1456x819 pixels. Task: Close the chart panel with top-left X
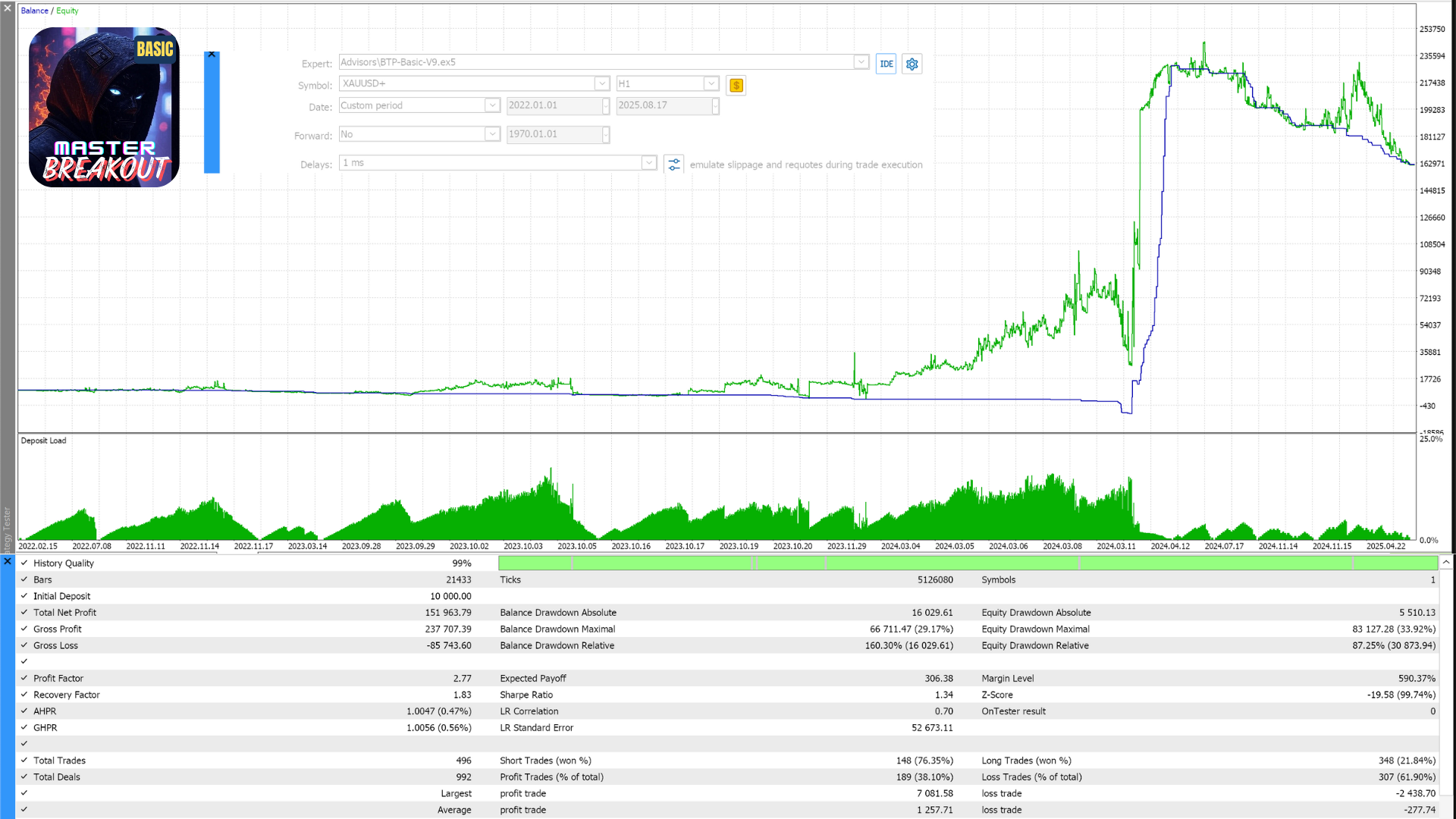(8, 8)
